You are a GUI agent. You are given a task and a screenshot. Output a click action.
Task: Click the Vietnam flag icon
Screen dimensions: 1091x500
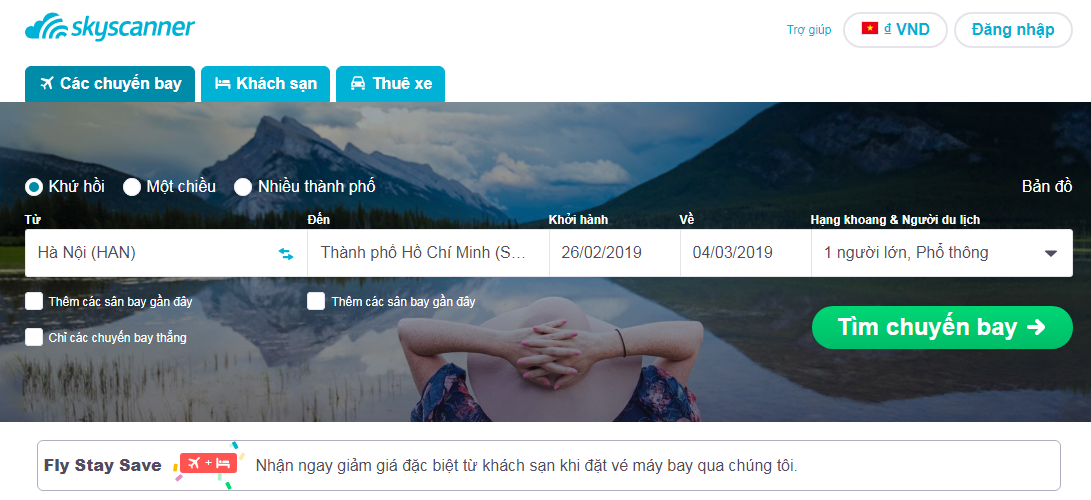click(870, 29)
